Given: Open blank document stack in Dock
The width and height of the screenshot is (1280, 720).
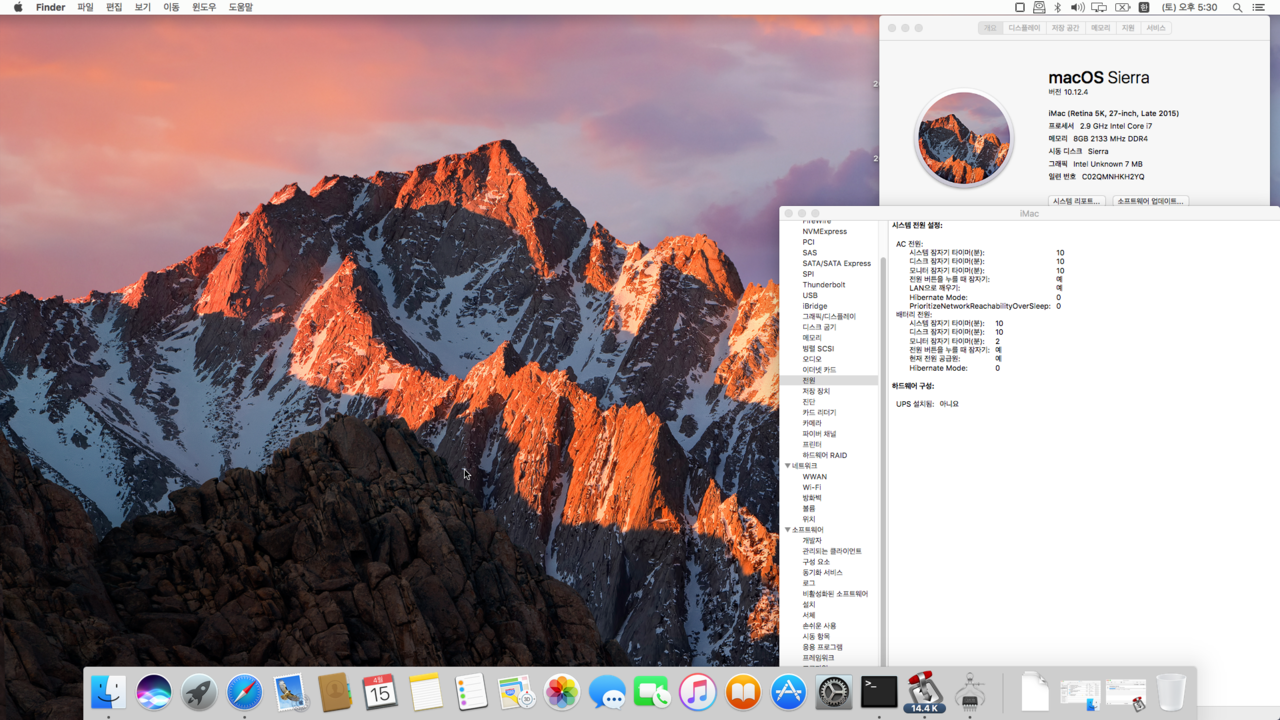Looking at the screenshot, I should (1035, 692).
